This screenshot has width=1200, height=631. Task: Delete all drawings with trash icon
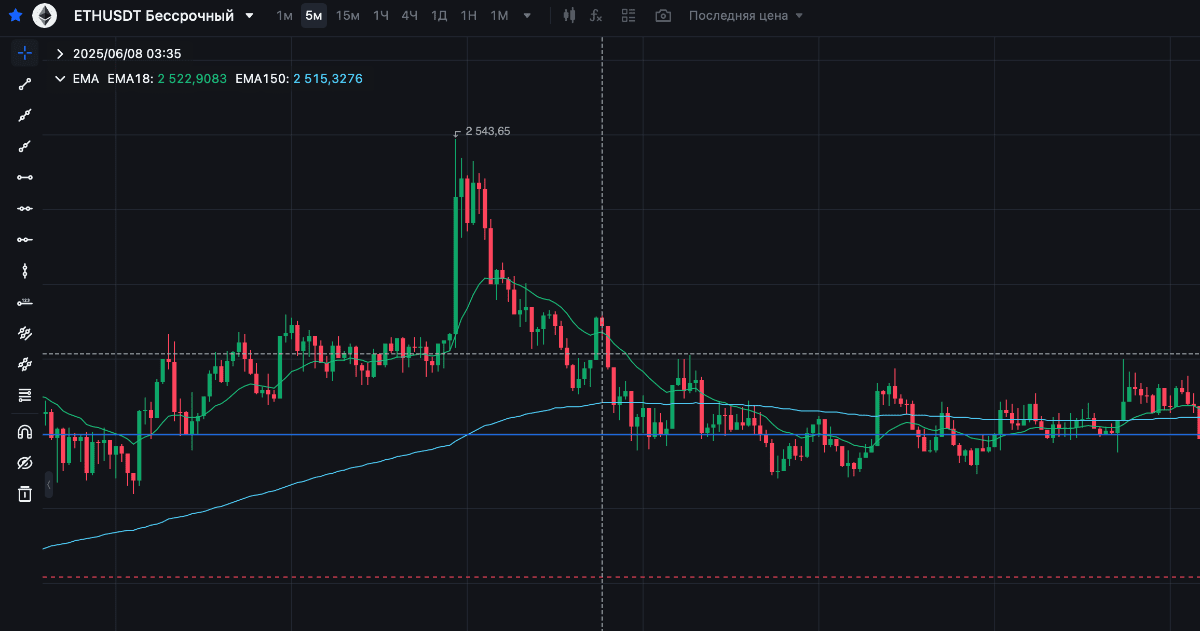(25, 494)
